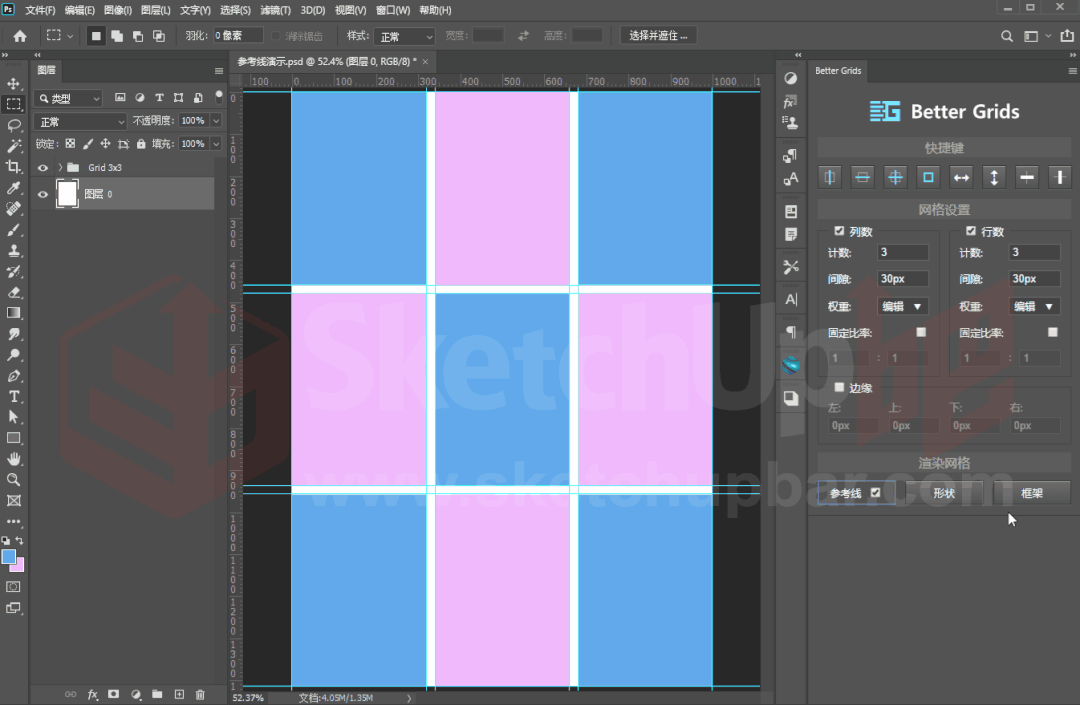The height and width of the screenshot is (705, 1080).
Task: Toggle lock all layer icon
Action: pyautogui.click(x=141, y=144)
